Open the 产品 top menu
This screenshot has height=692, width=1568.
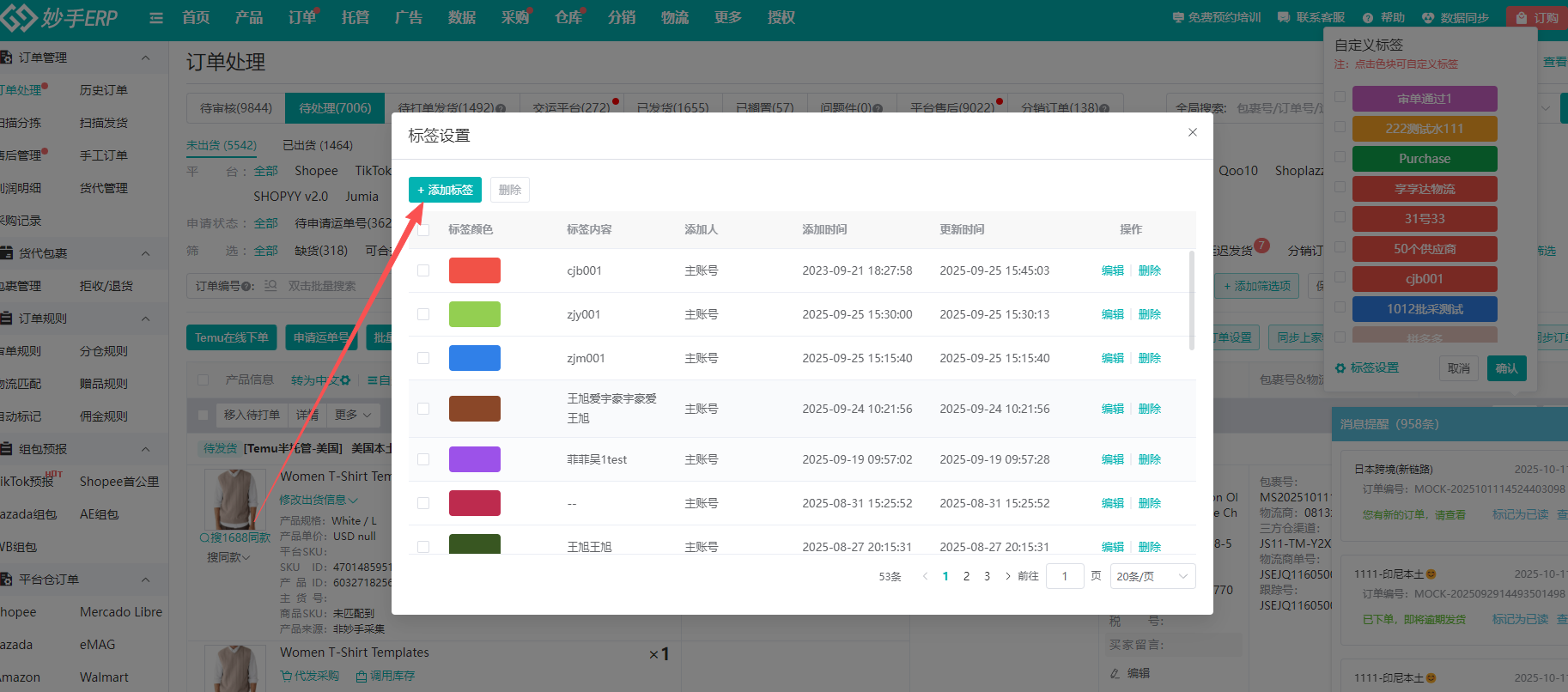pyautogui.click(x=249, y=18)
